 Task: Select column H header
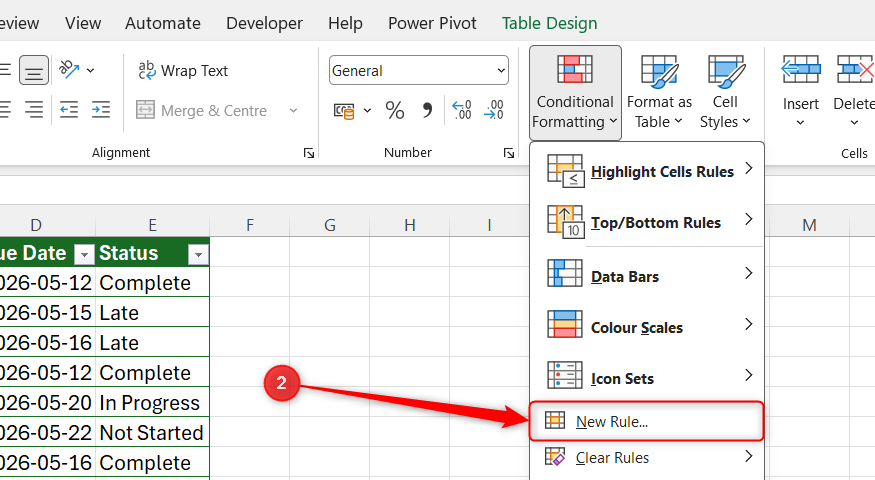pyautogui.click(x=410, y=225)
